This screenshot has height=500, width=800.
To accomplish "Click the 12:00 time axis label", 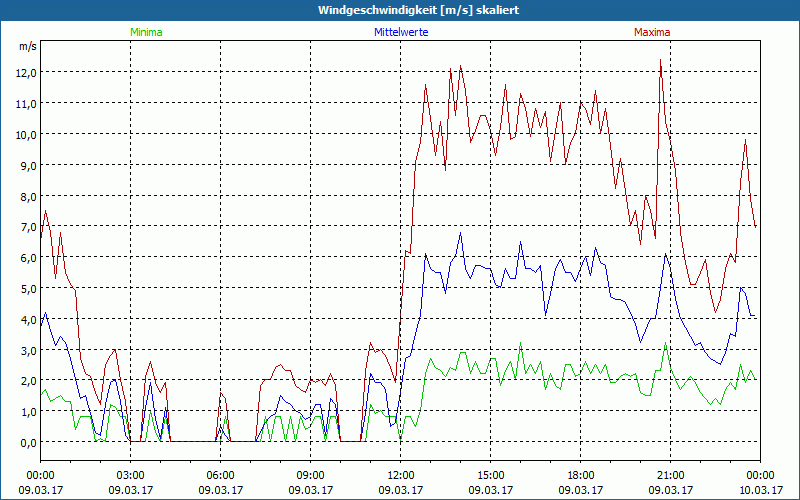I will pos(401,475).
